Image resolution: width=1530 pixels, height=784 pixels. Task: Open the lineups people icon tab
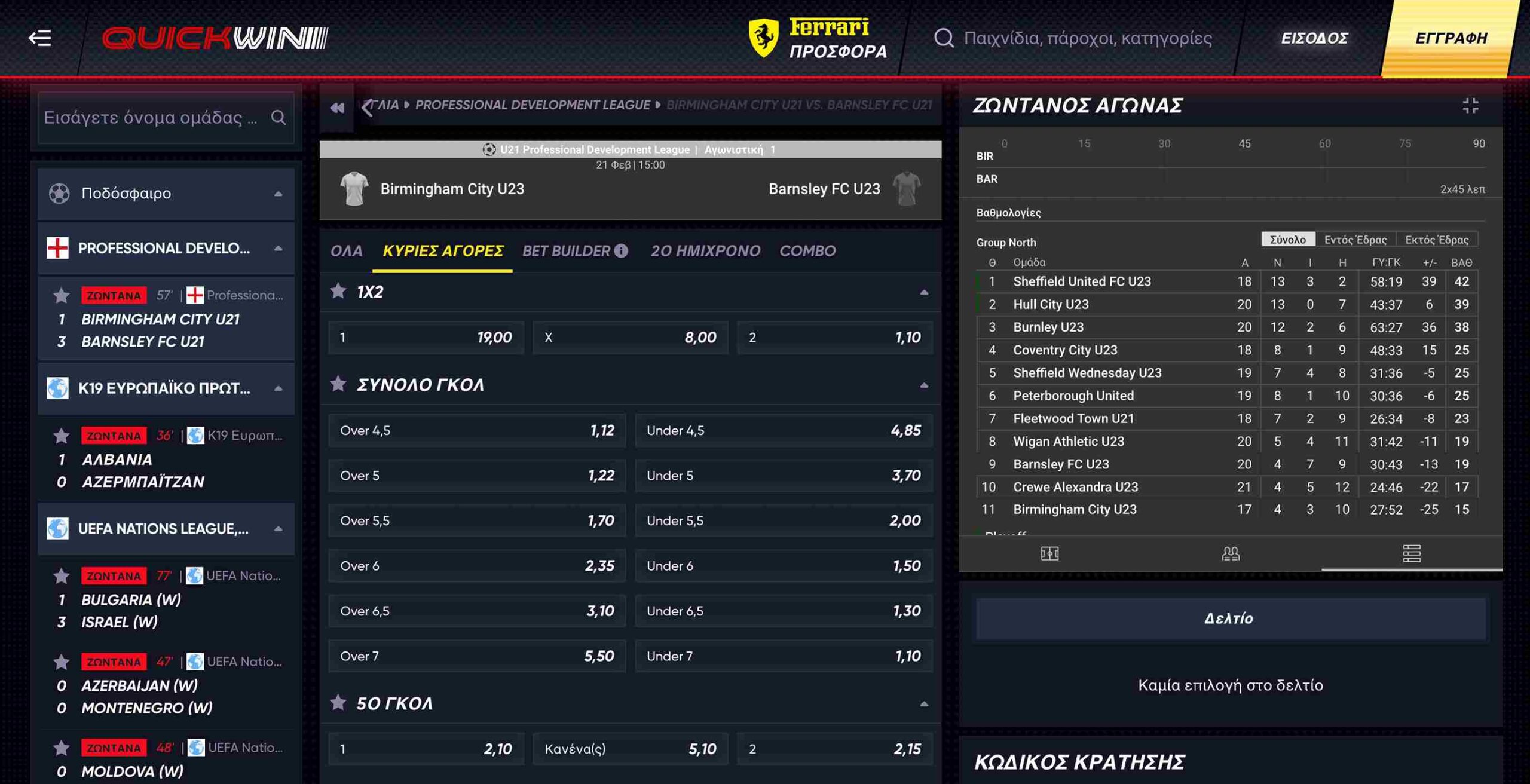click(x=1230, y=553)
